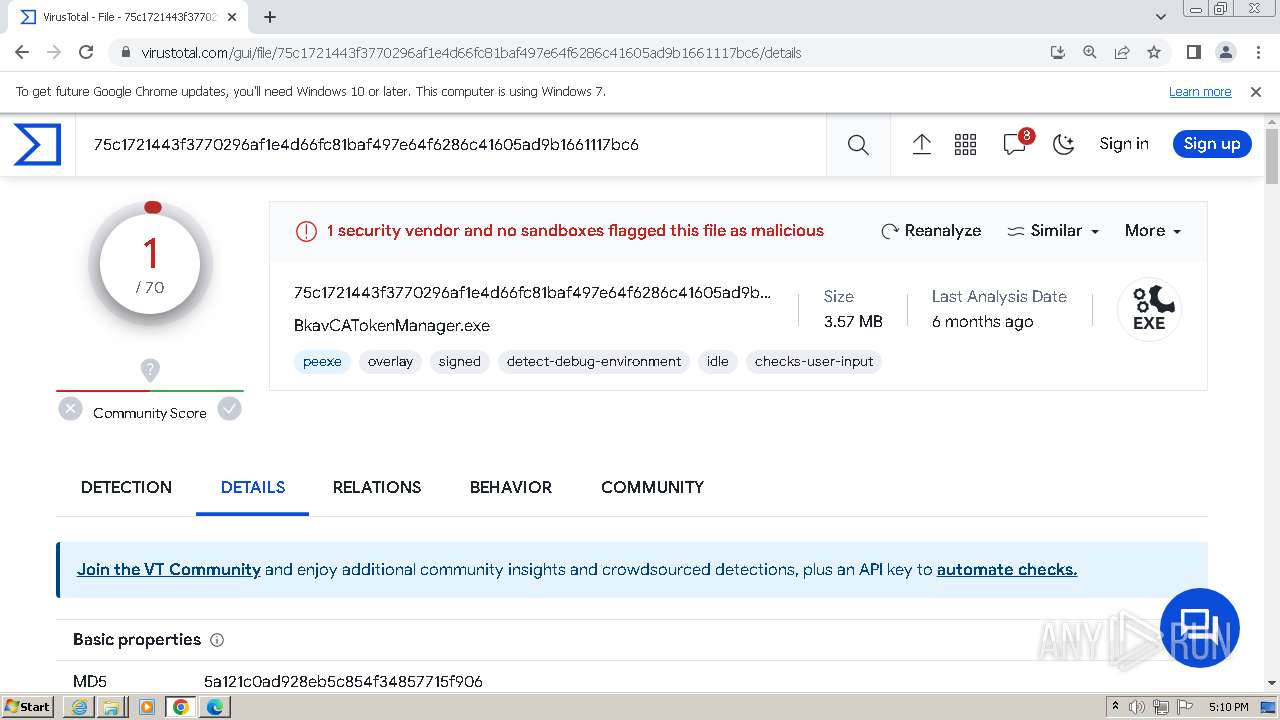Click the browser forward arrow
The image size is (1280, 720).
[54, 53]
